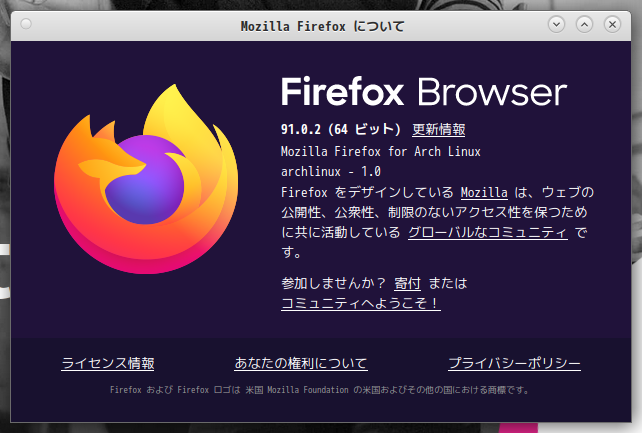Open ライセンス情報 licensing information
The image size is (642, 433).
click(x=108, y=363)
